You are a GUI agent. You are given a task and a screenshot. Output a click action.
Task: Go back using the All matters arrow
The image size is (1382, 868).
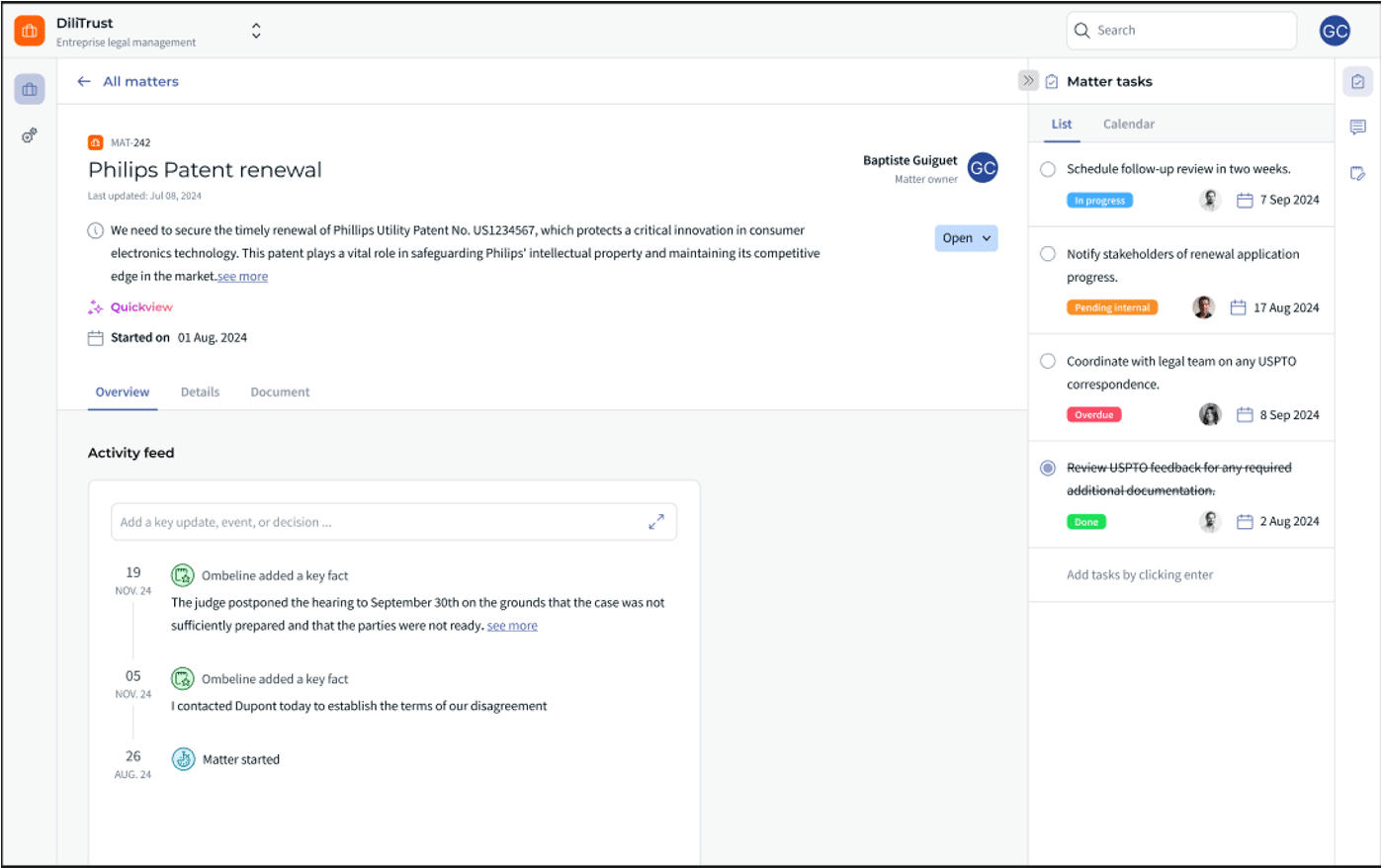pyautogui.click(x=84, y=82)
